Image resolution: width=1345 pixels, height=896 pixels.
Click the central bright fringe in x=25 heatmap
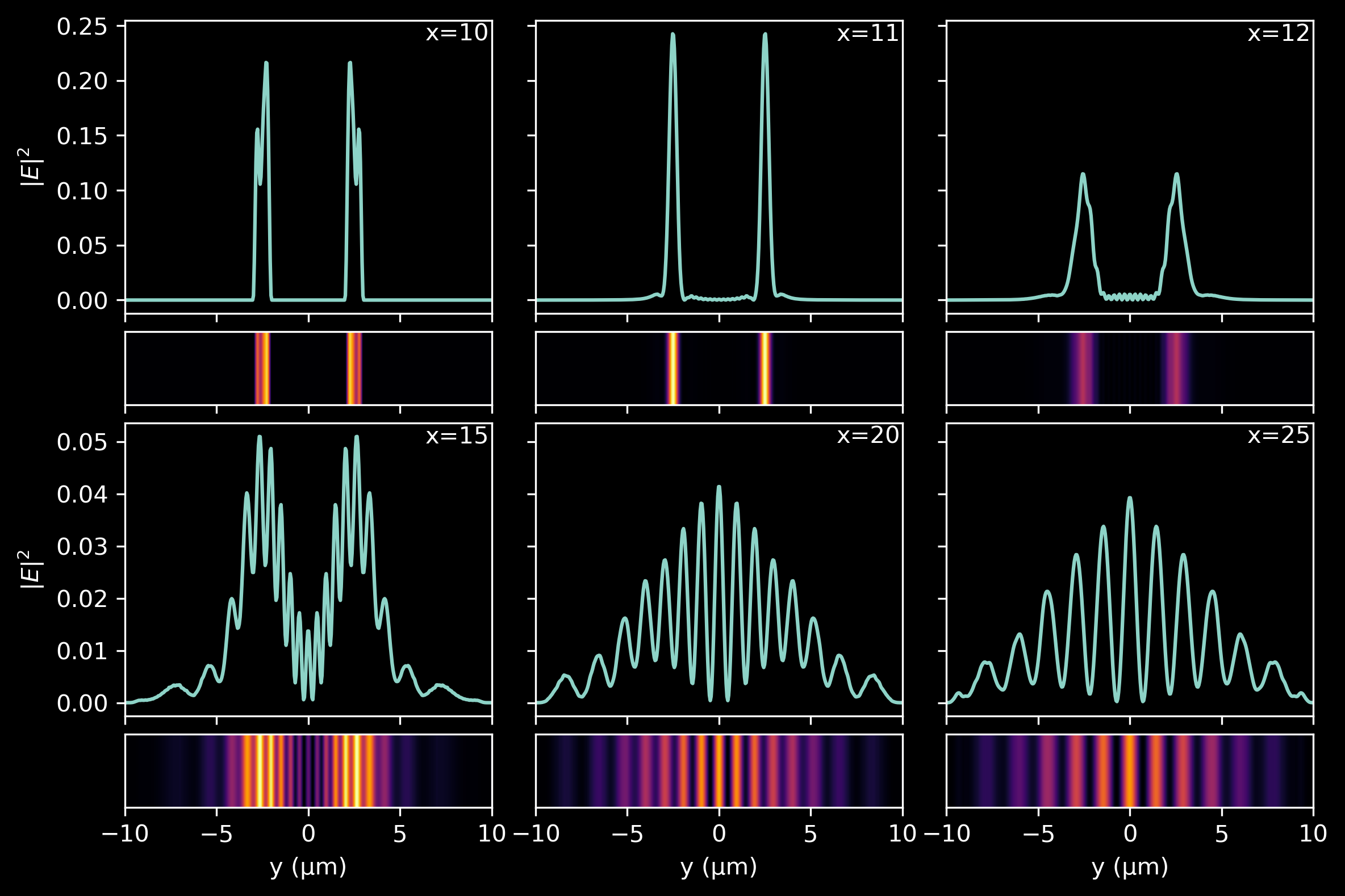click(1130, 771)
